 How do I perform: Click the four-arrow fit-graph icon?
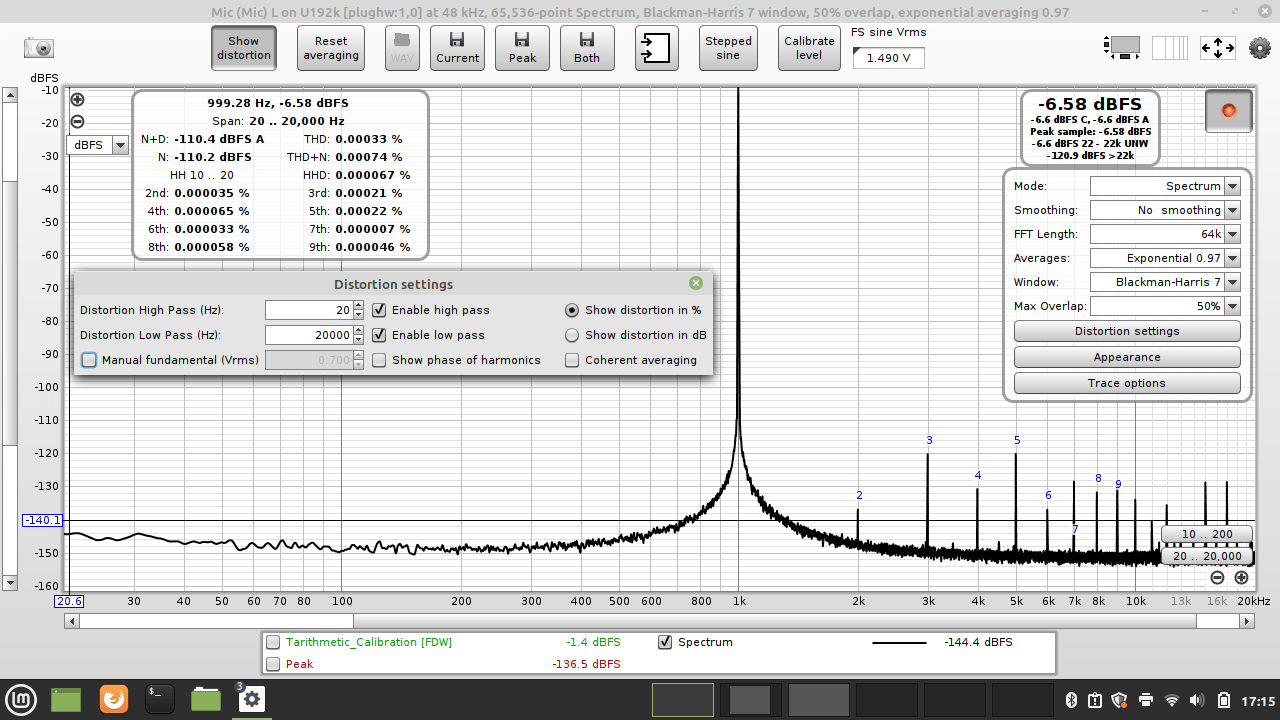pos(1218,47)
